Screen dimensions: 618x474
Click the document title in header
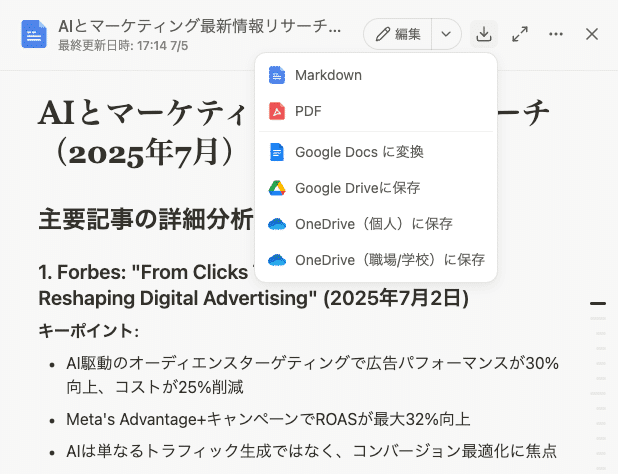click(x=200, y=26)
